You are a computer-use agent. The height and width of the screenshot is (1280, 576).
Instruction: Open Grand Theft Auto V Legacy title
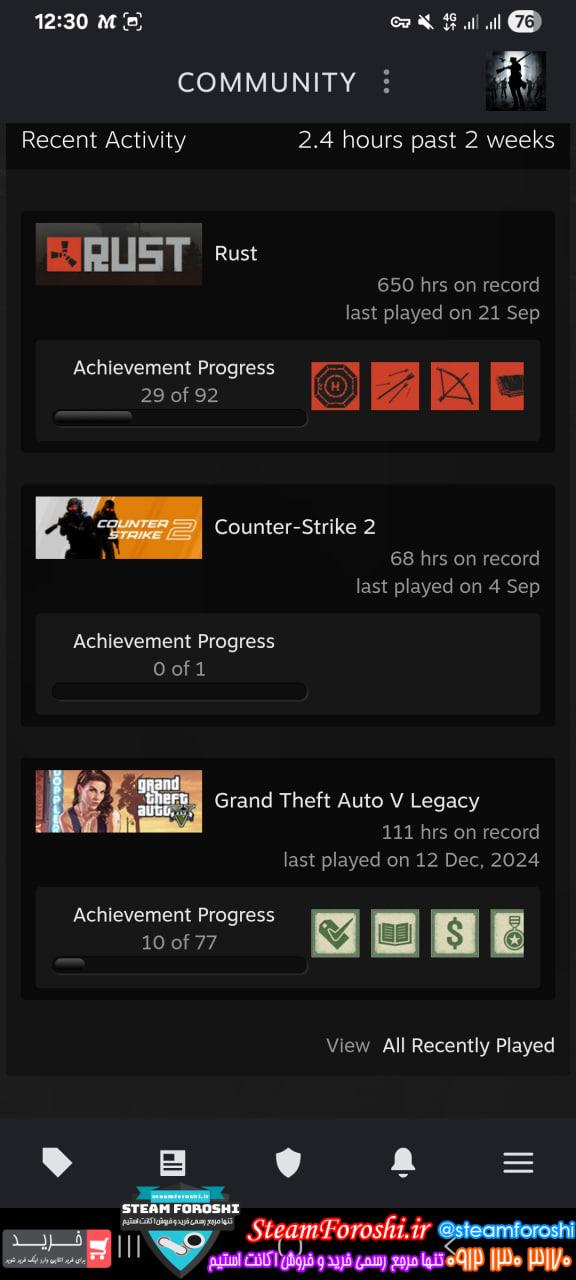coord(347,800)
